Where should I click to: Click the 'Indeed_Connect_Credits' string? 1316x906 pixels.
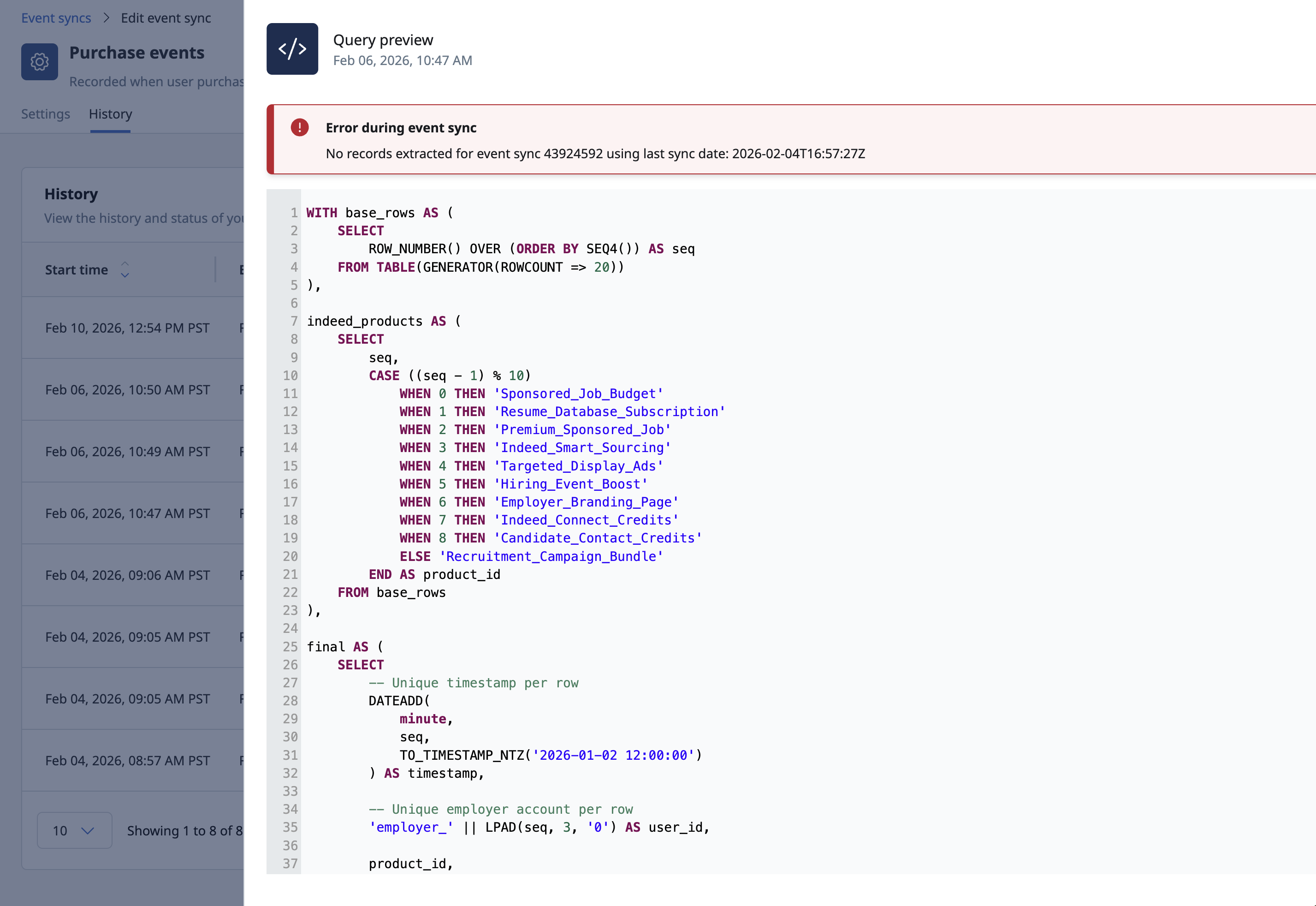[x=586, y=520]
